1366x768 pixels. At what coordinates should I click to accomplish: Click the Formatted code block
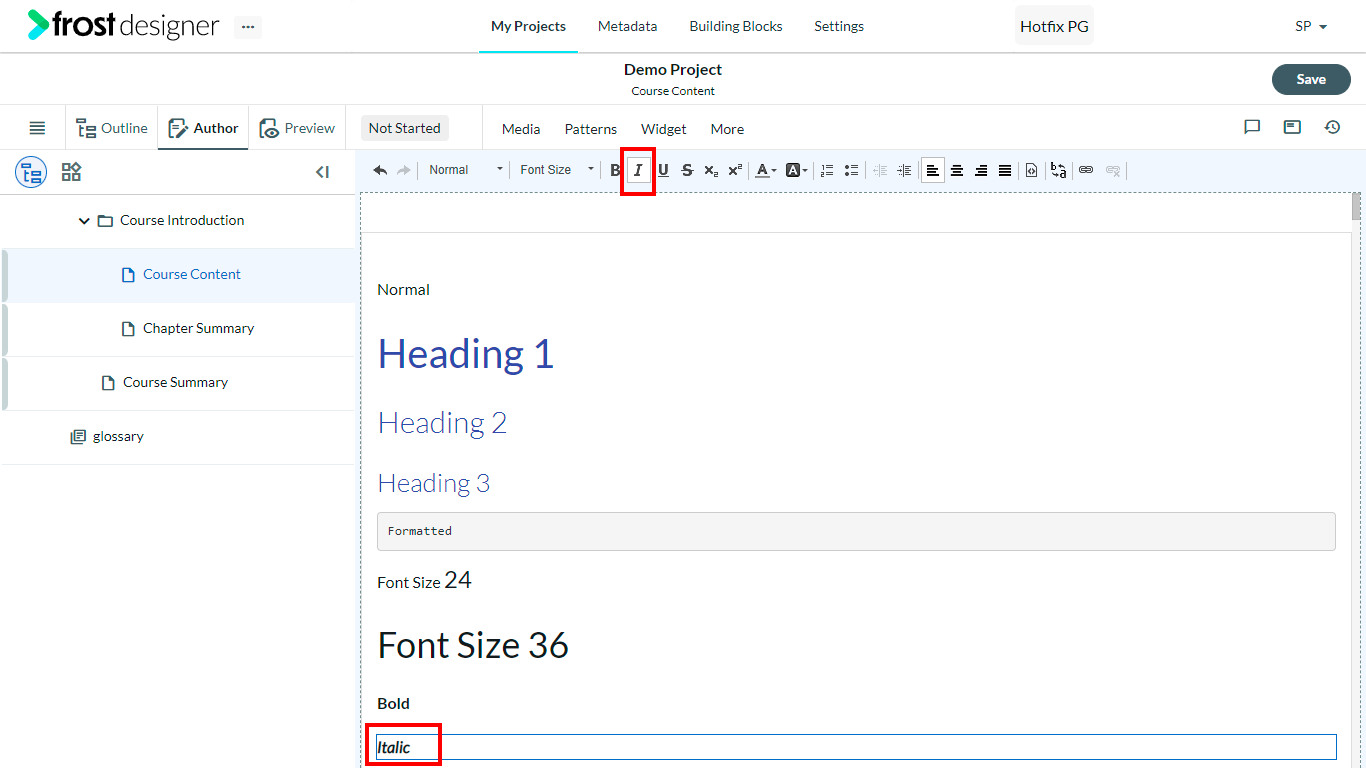(856, 531)
